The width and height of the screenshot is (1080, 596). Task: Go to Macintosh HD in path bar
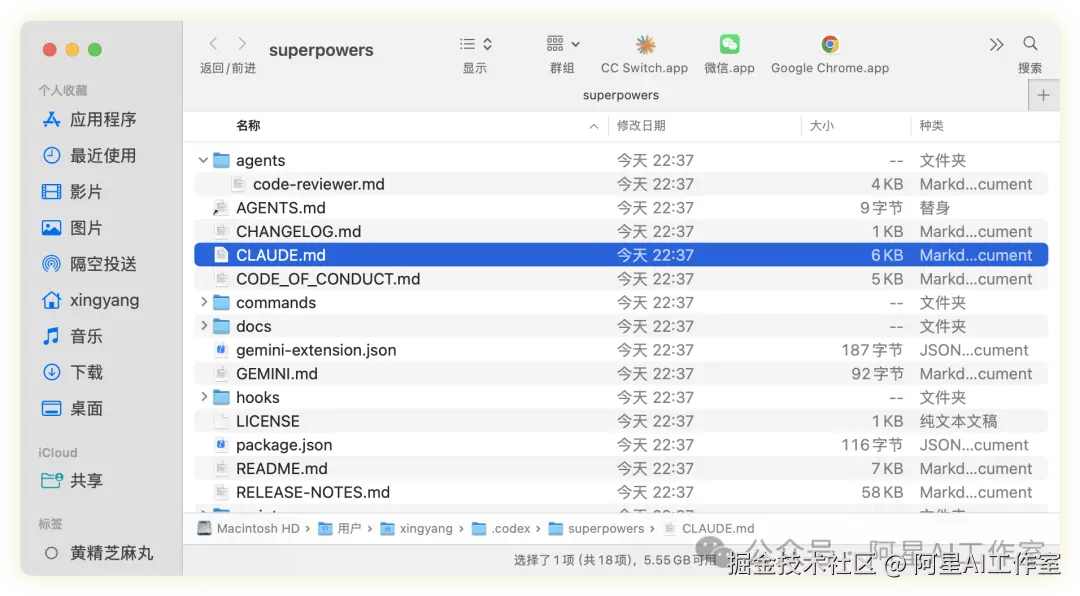[x=249, y=528]
